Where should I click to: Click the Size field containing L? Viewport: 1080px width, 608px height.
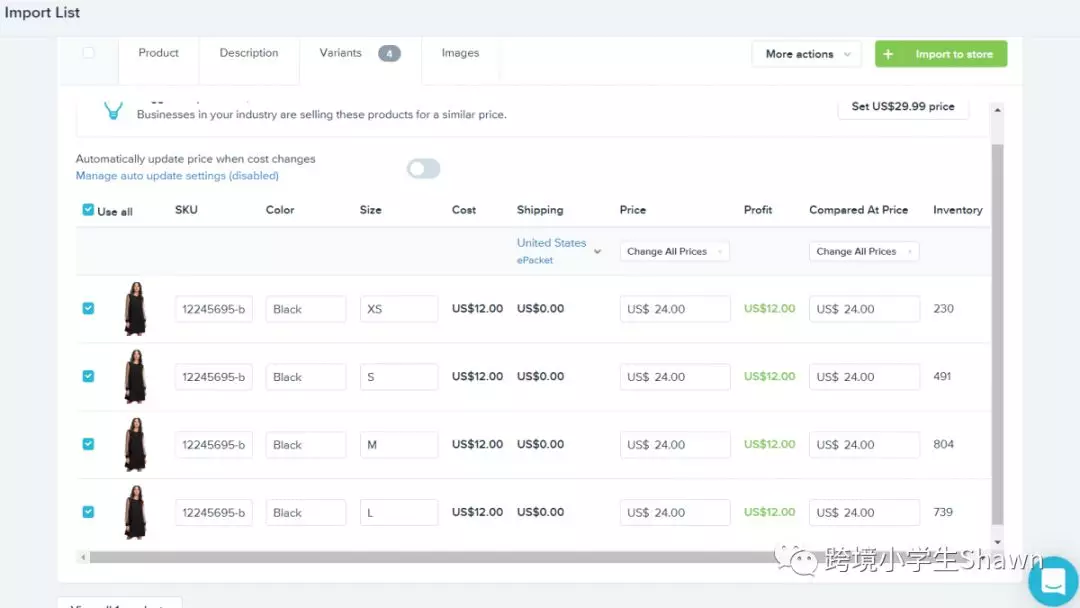(x=399, y=512)
